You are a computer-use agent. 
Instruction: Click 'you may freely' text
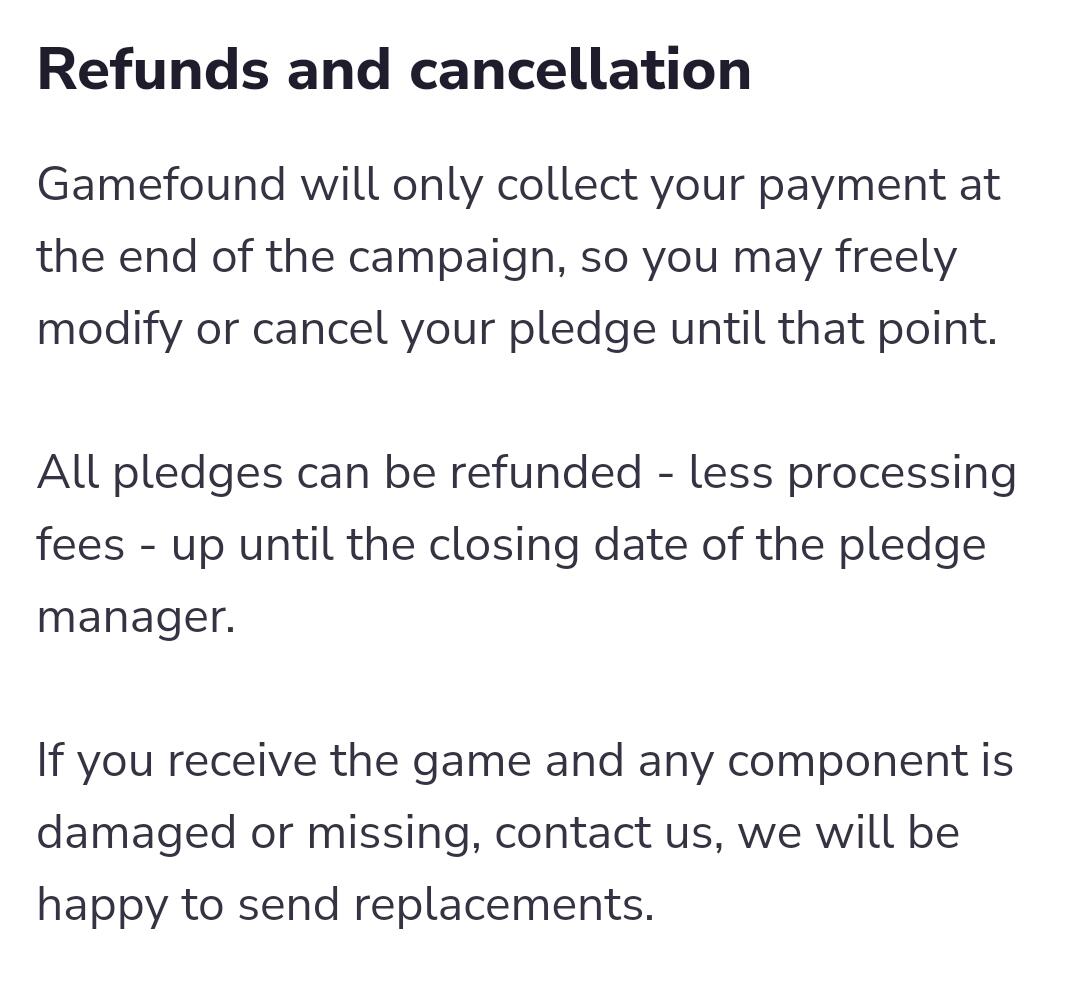click(799, 258)
